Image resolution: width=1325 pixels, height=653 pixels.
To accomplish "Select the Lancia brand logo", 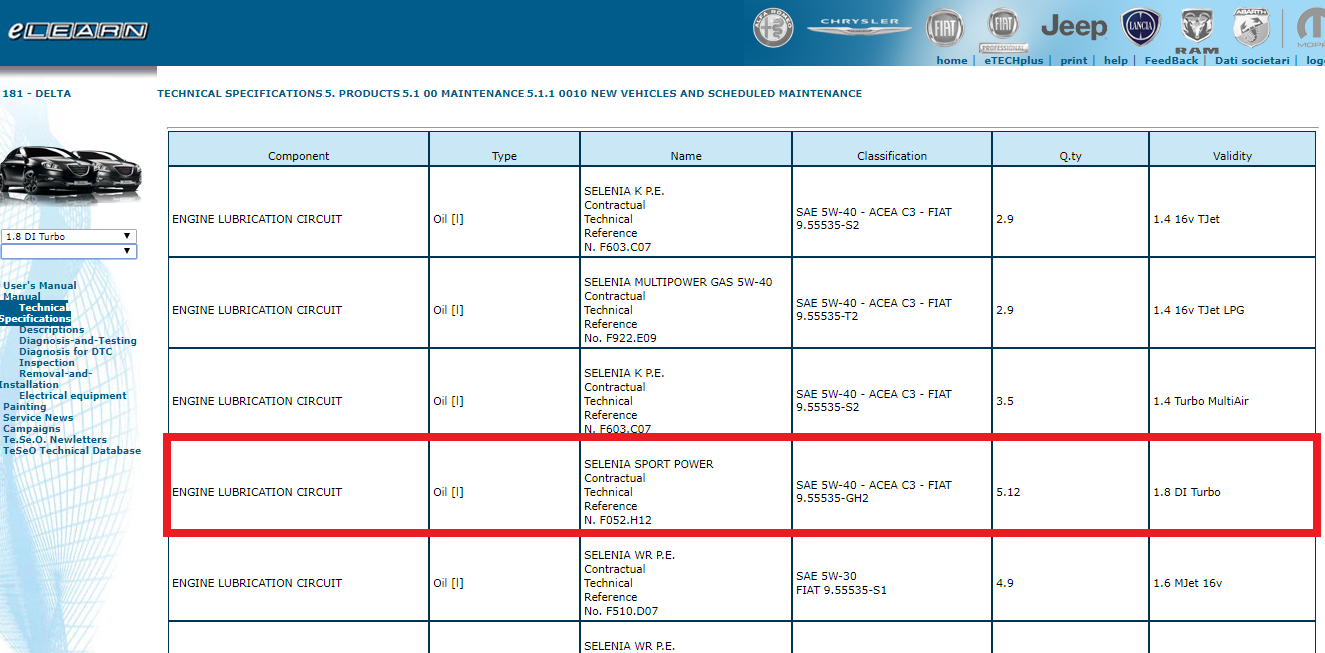I will click(1141, 27).
